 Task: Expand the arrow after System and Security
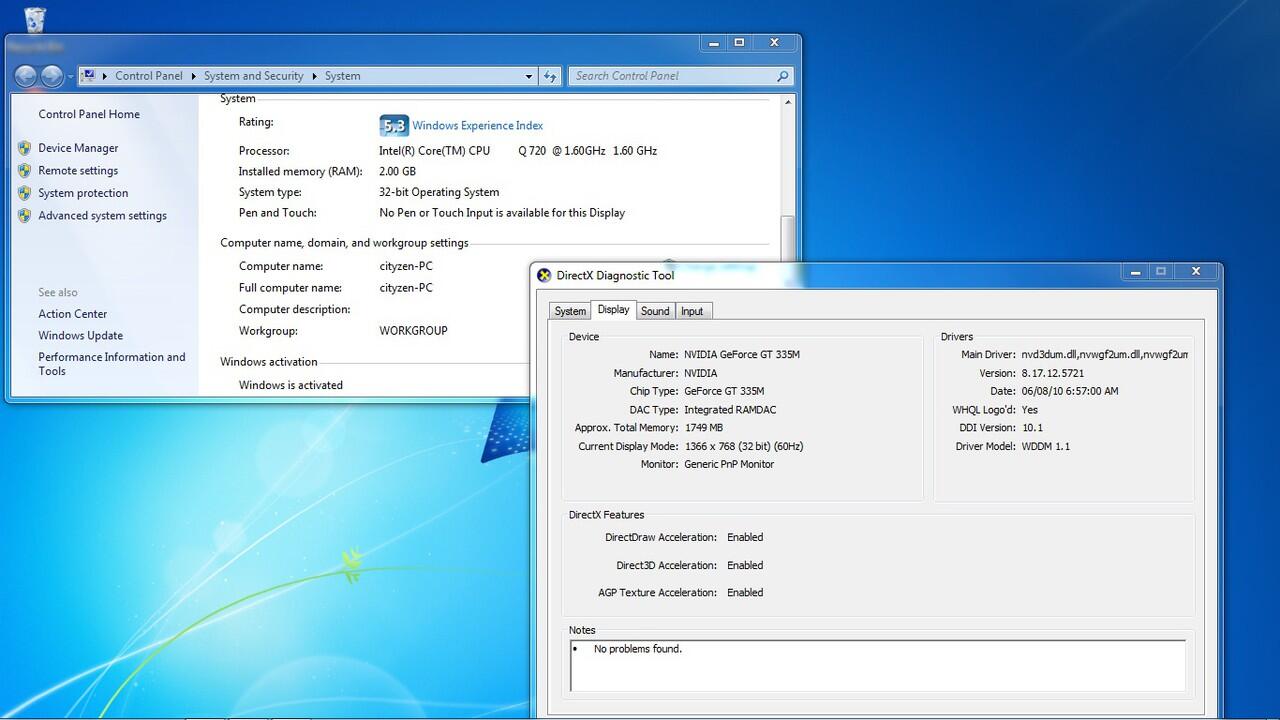[314, 76]
